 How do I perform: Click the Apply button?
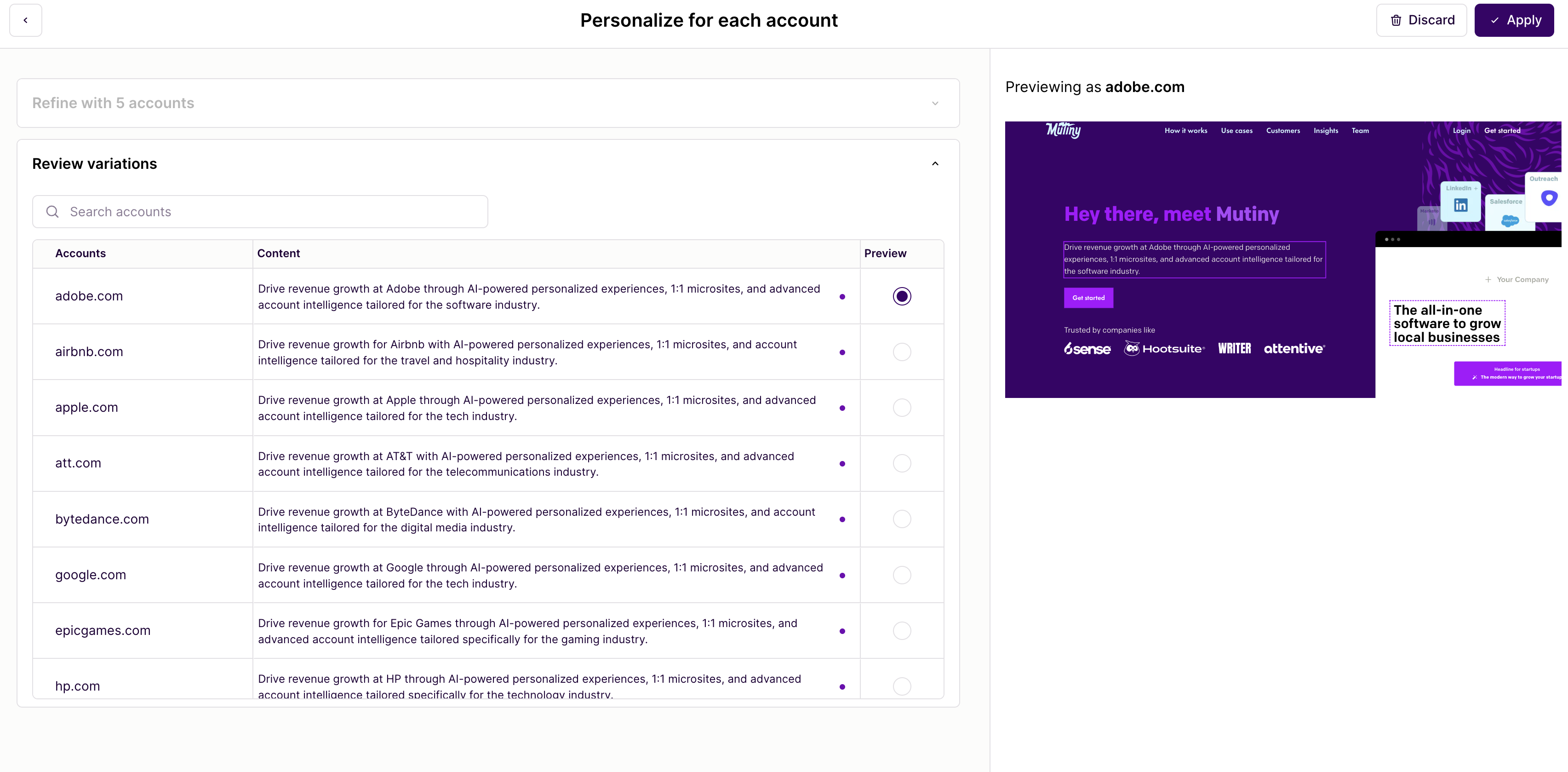1514,20
